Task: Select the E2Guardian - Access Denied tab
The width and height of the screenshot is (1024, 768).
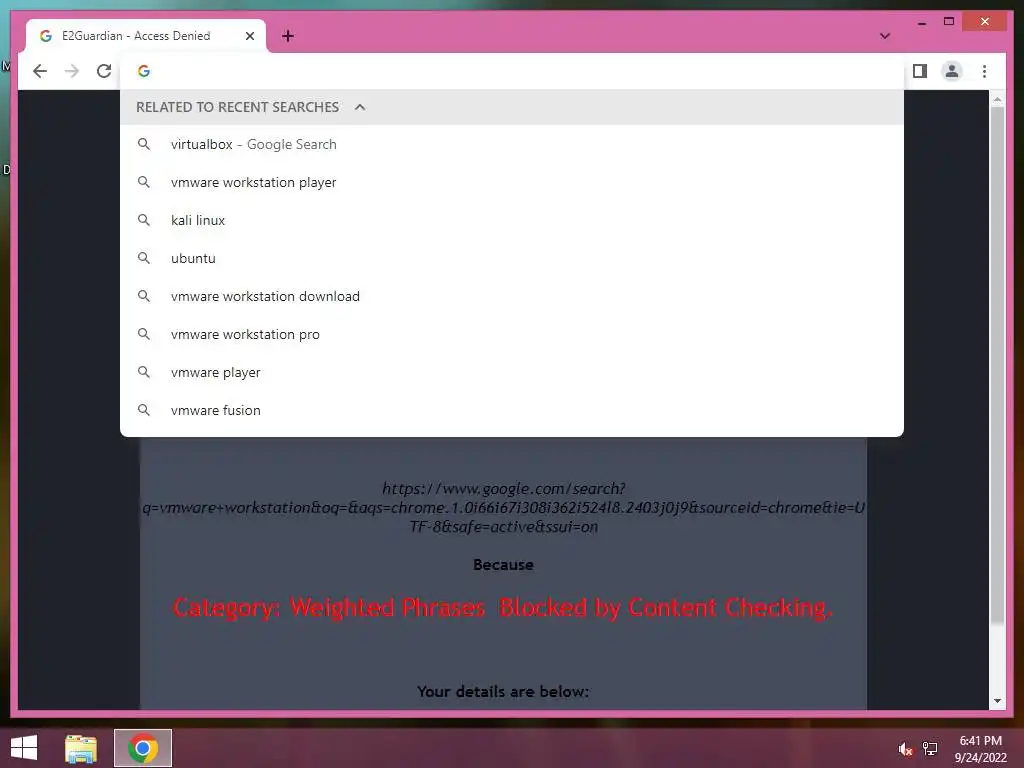Action: point(146,36)
